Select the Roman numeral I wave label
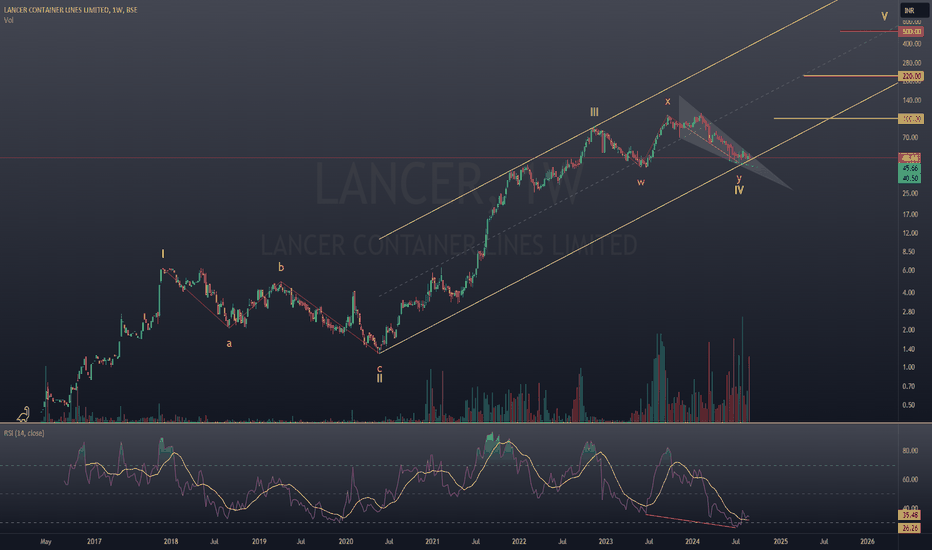Screen dimensions: 932x550 163,254
